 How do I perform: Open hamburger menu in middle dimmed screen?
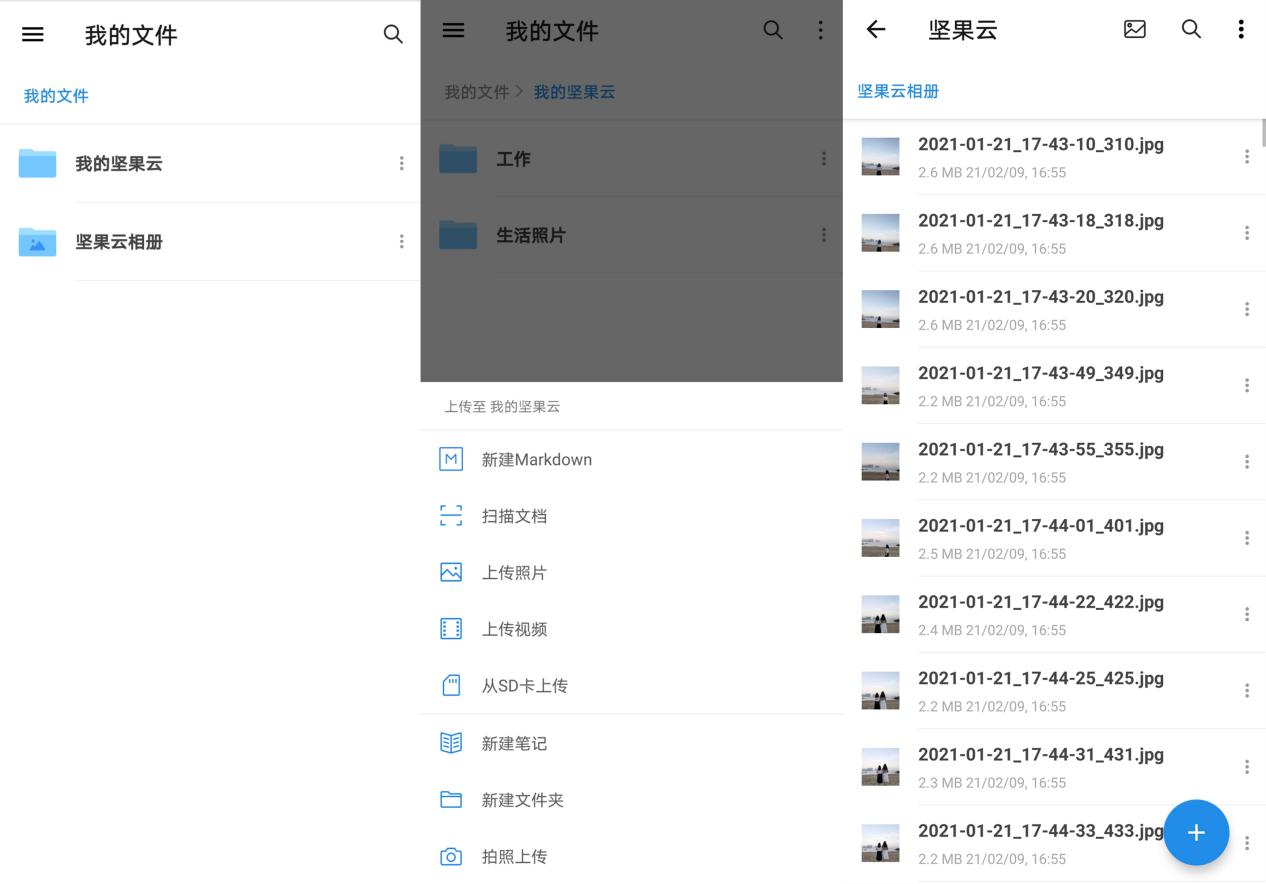(453, 30)
